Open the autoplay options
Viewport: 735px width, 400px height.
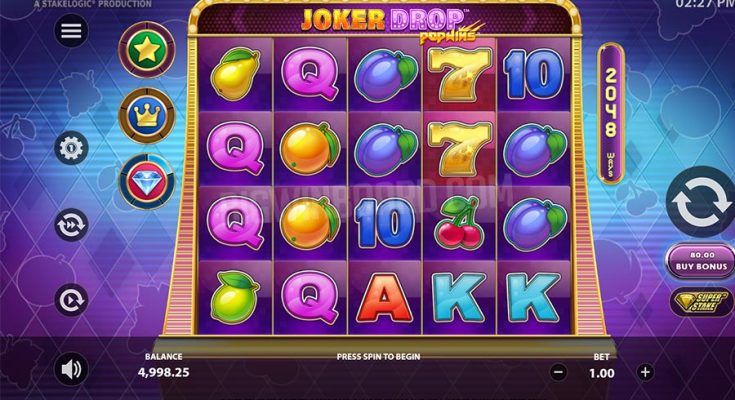pyautogui.click(x=71, y=300)
